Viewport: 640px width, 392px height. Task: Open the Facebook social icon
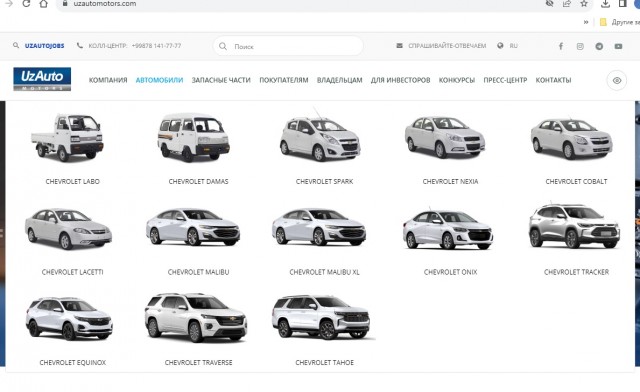pos(561,46)
